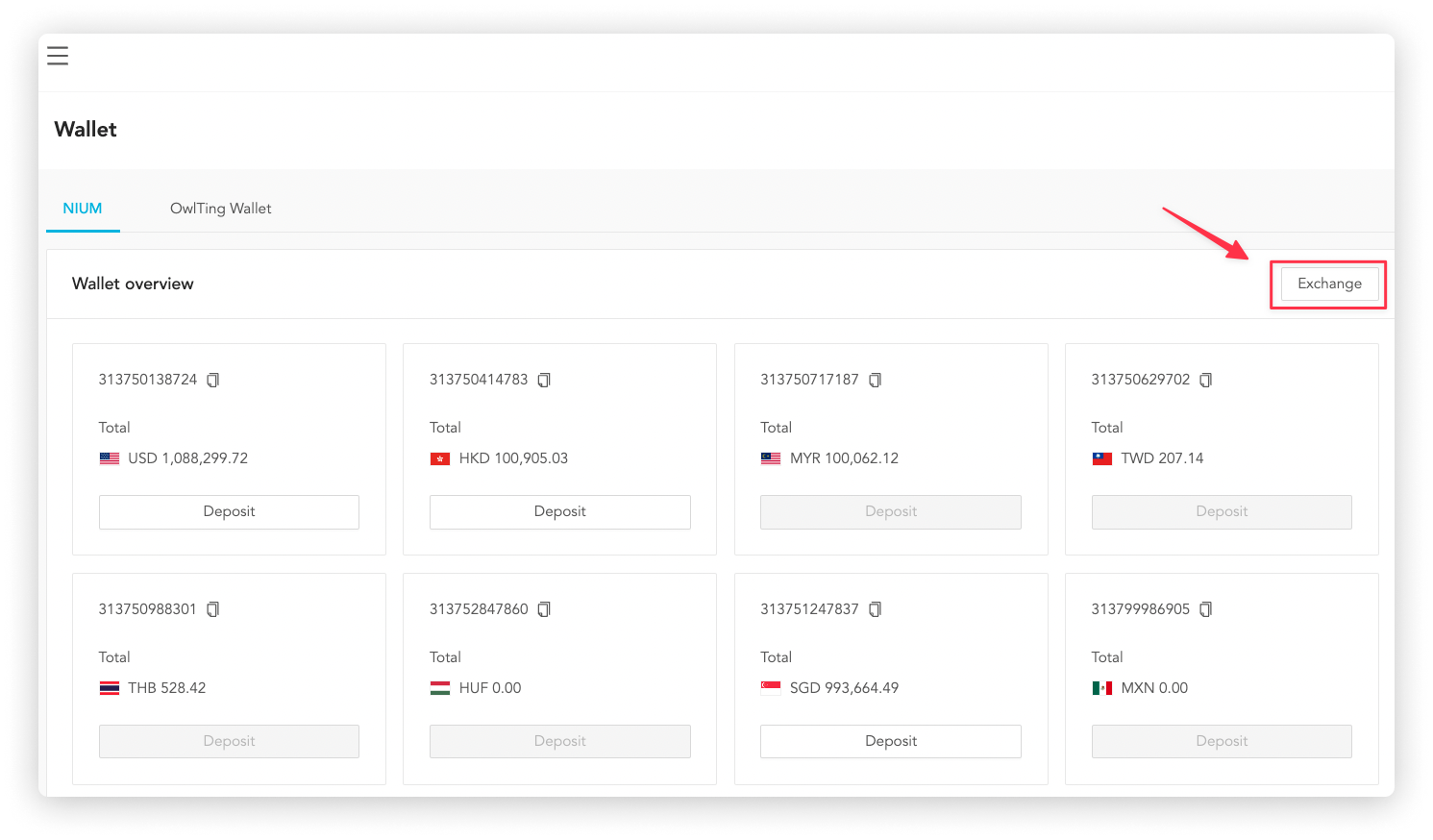This screenshot has height=840, width=1433.
Task: Click the Singapore flag beside SGD
Action: 771,688
